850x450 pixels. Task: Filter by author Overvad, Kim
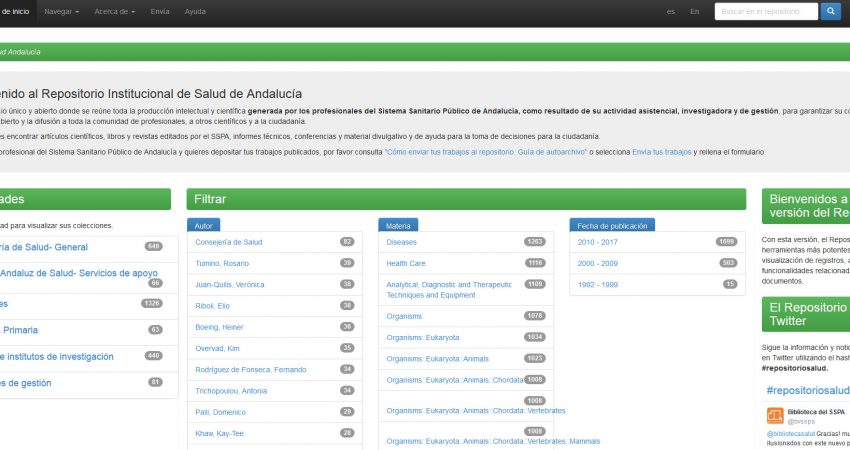pos(217,348)
